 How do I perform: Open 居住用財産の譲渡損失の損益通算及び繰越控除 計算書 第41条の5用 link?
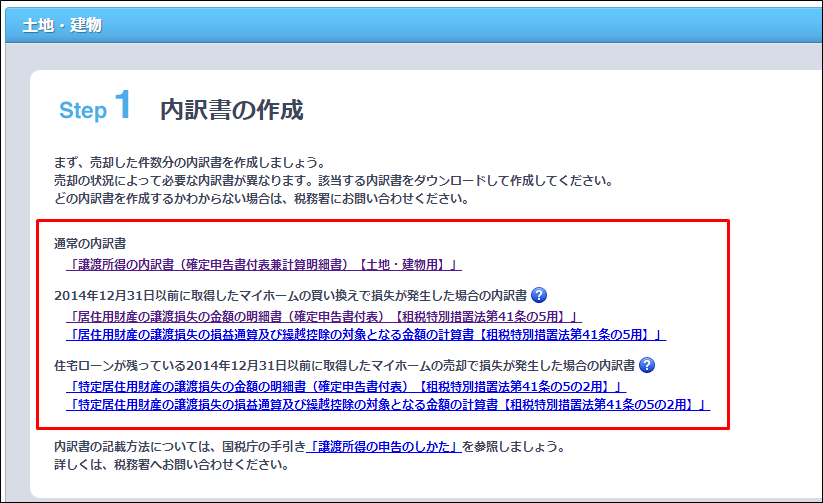[366, 334]
